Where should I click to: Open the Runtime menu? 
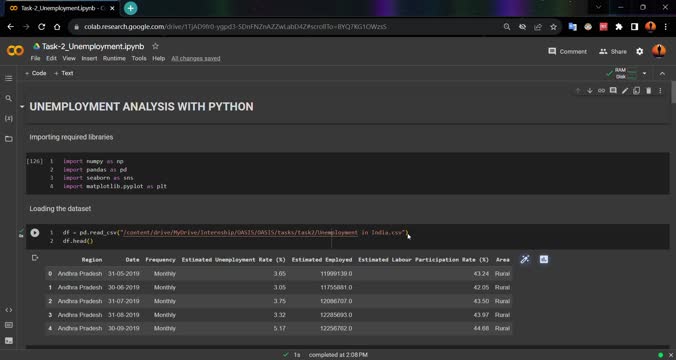click(x=114, y=58)
